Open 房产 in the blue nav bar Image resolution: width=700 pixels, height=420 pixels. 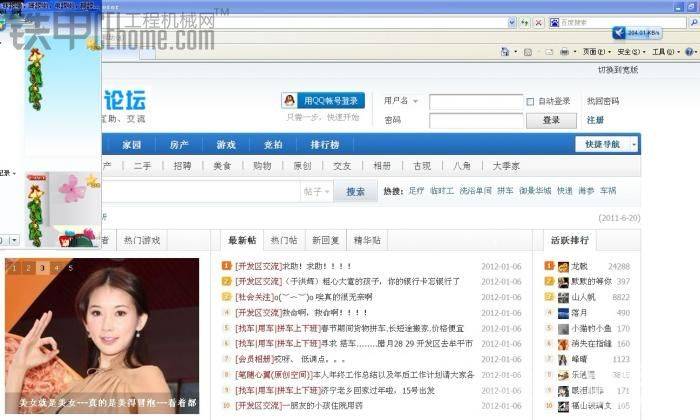click(179, 145)
